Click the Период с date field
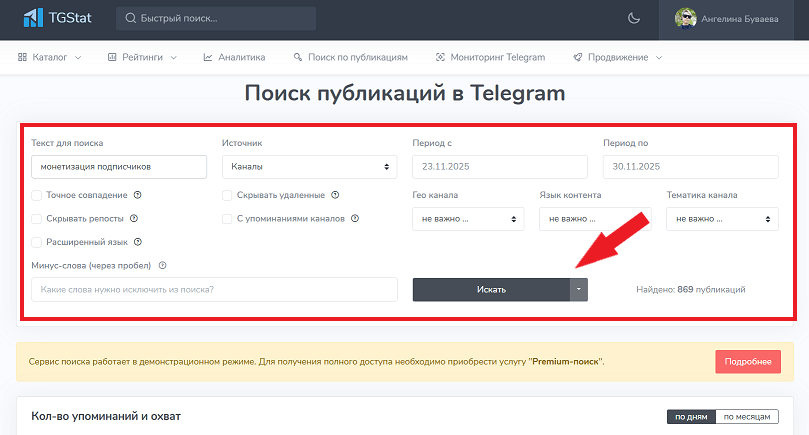This screenshot has width=809, height=435. point(500,167)
